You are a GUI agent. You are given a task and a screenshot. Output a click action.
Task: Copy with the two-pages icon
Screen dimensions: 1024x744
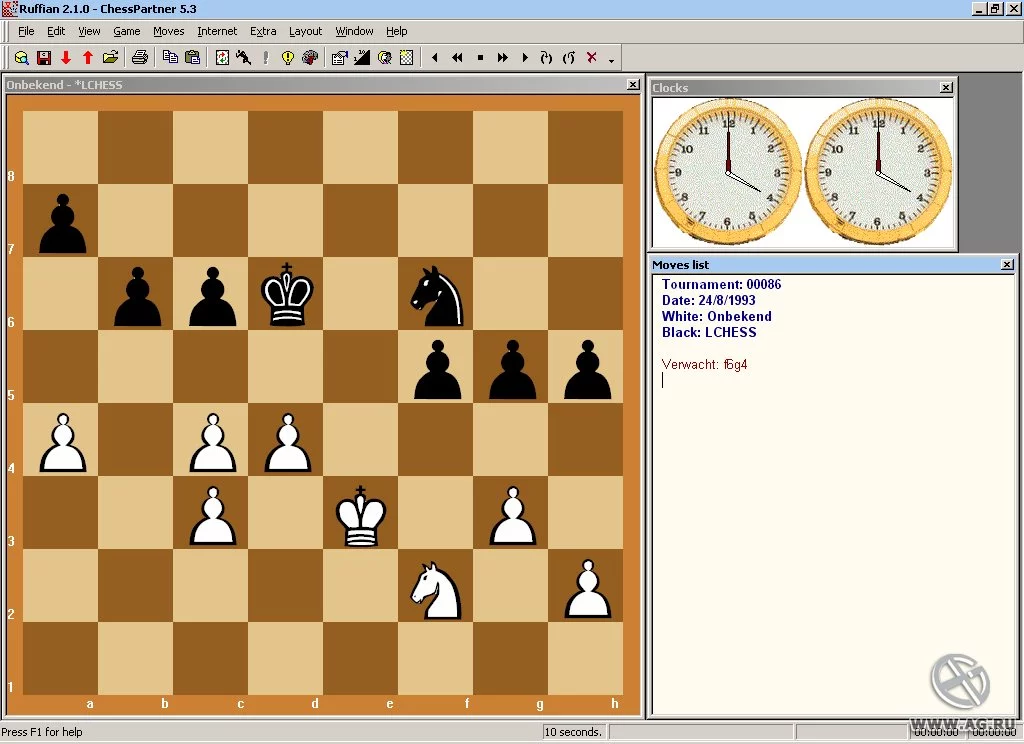tap(170, 57)
